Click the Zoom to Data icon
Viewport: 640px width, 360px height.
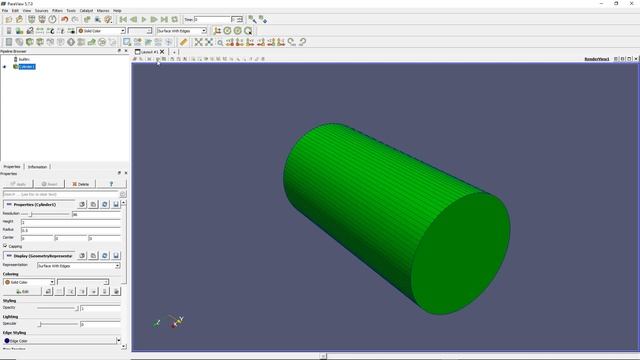(x=209, y=42)
